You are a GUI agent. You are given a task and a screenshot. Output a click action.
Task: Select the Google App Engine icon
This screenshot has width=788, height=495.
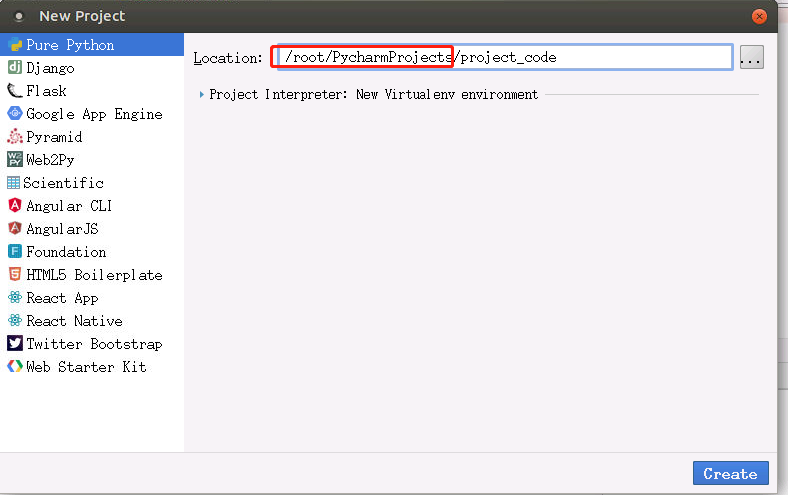[x=15, y=114]
